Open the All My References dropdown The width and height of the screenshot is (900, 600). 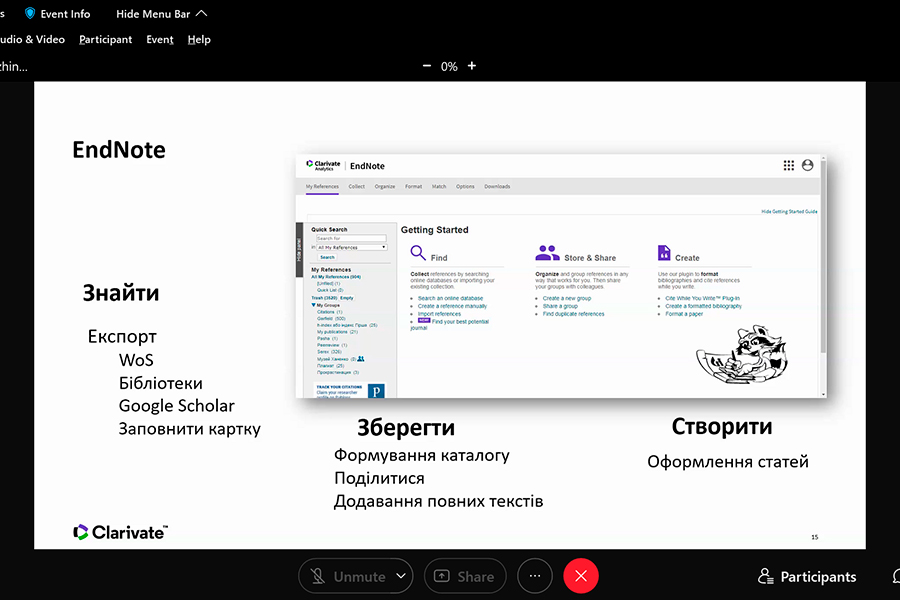(x=351, y=246)
